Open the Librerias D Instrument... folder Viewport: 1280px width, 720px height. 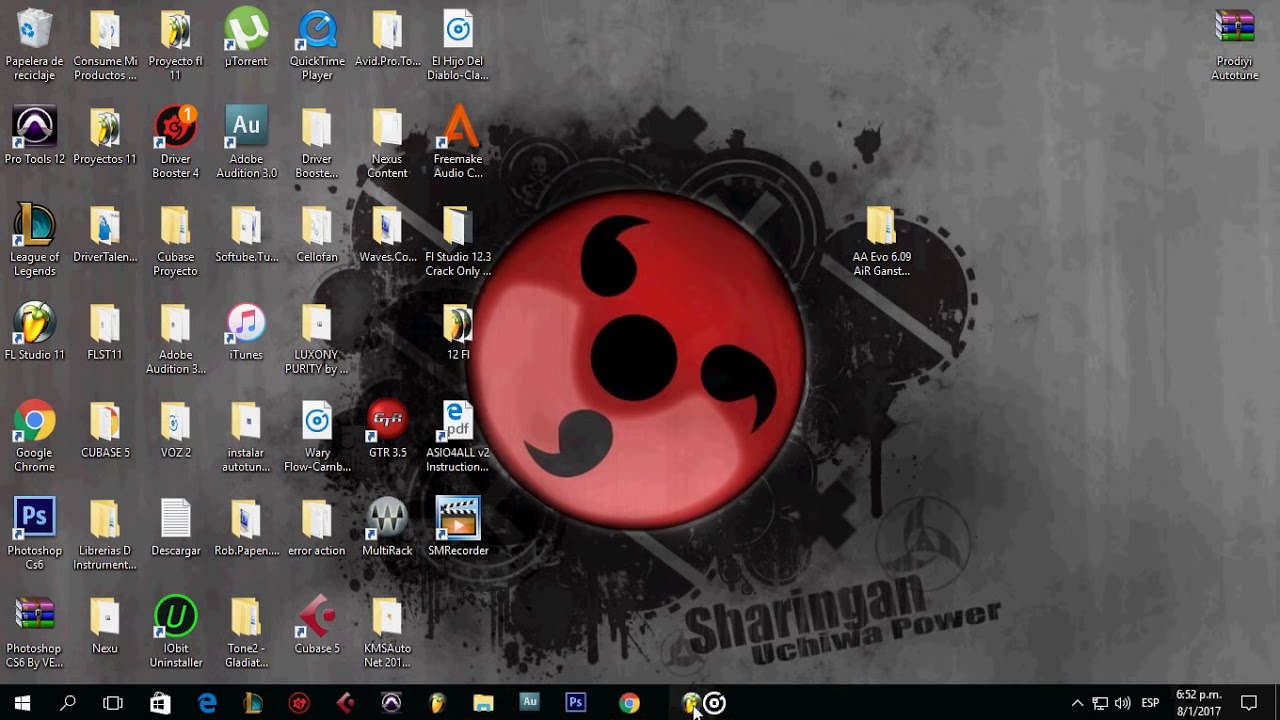[x=105, y=535]
